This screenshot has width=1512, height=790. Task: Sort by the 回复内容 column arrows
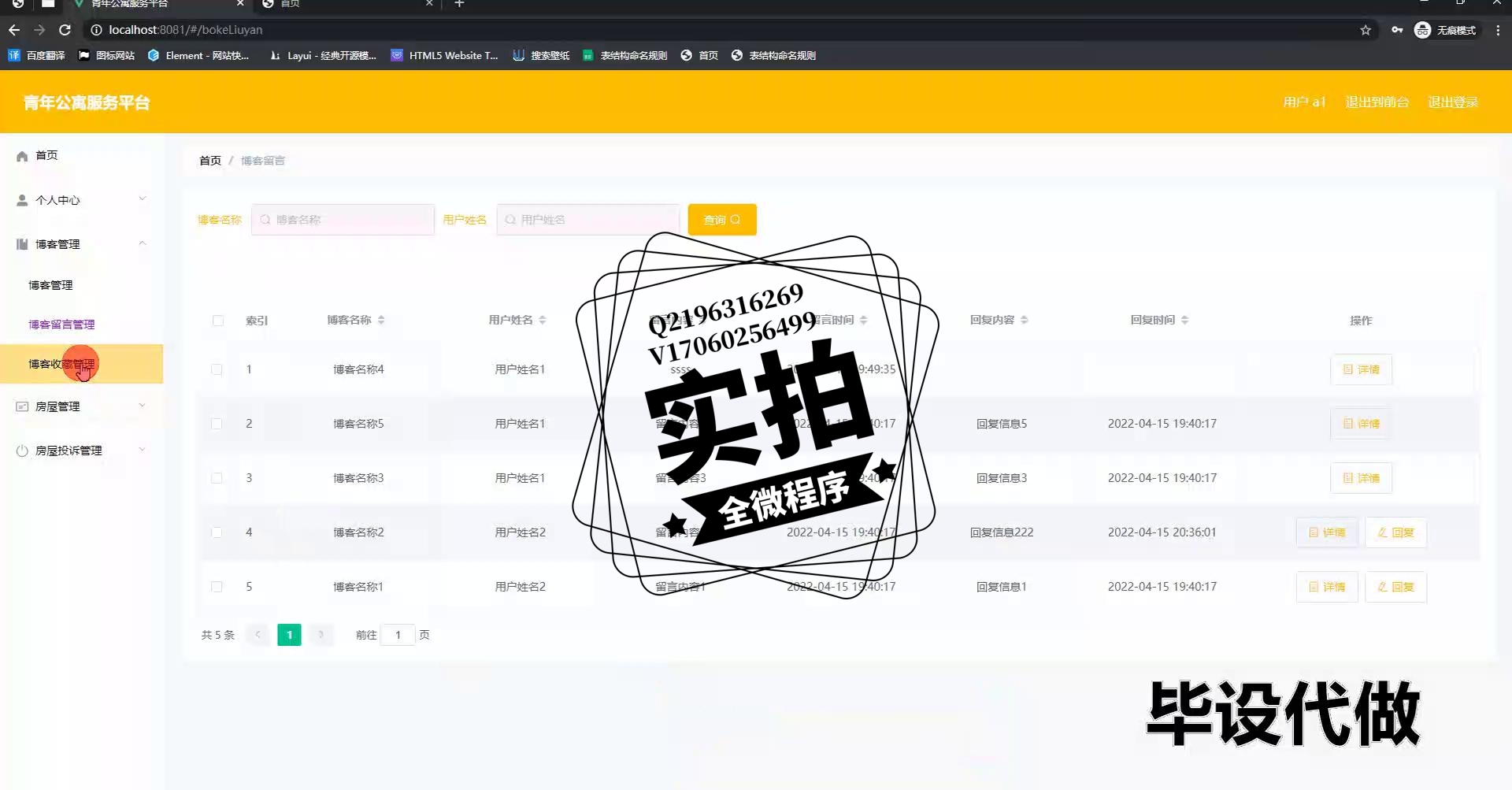point(1025,320)
